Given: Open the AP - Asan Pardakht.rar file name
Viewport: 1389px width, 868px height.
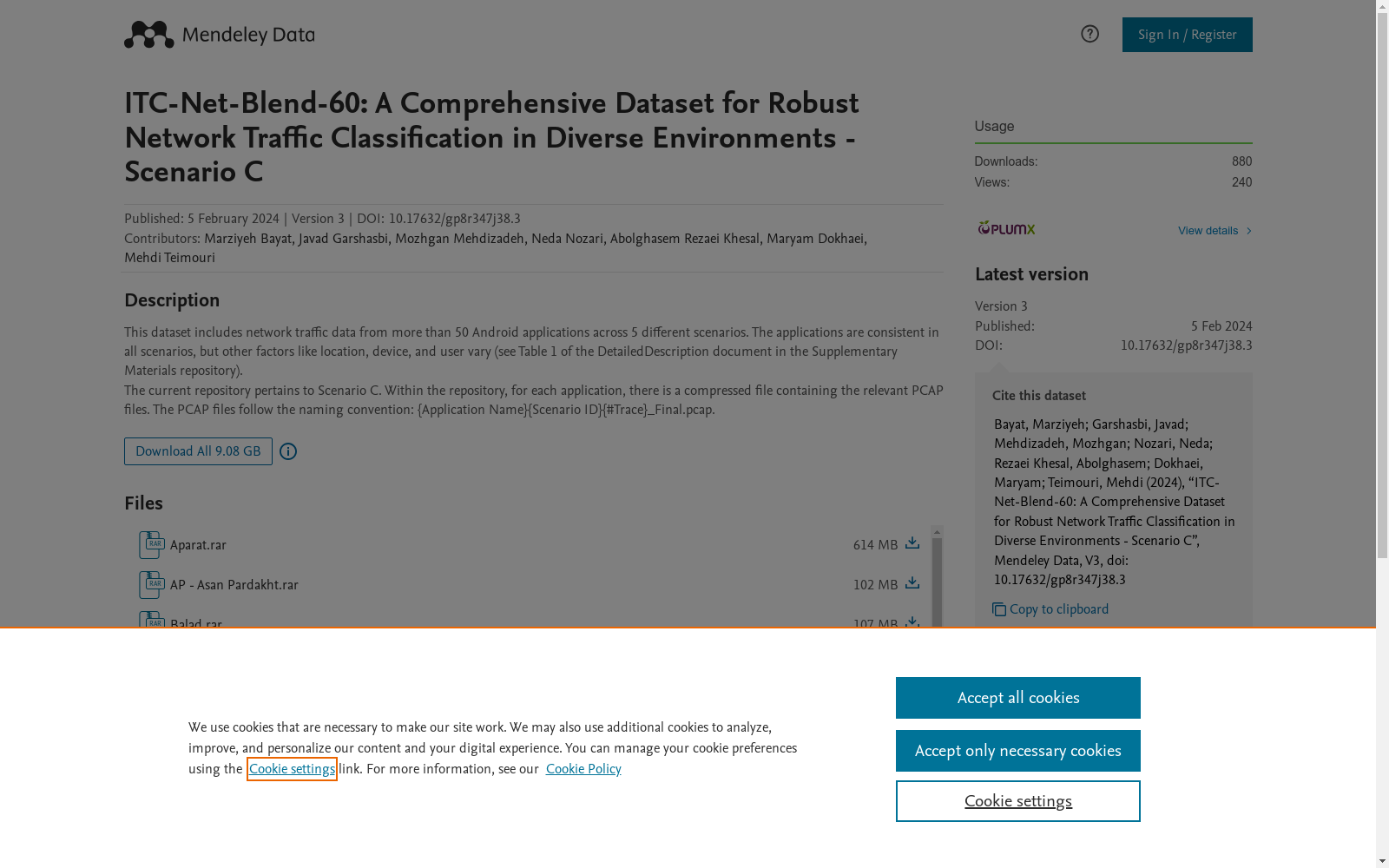Looking at the screenshot, I should click(x=234, y=585).
